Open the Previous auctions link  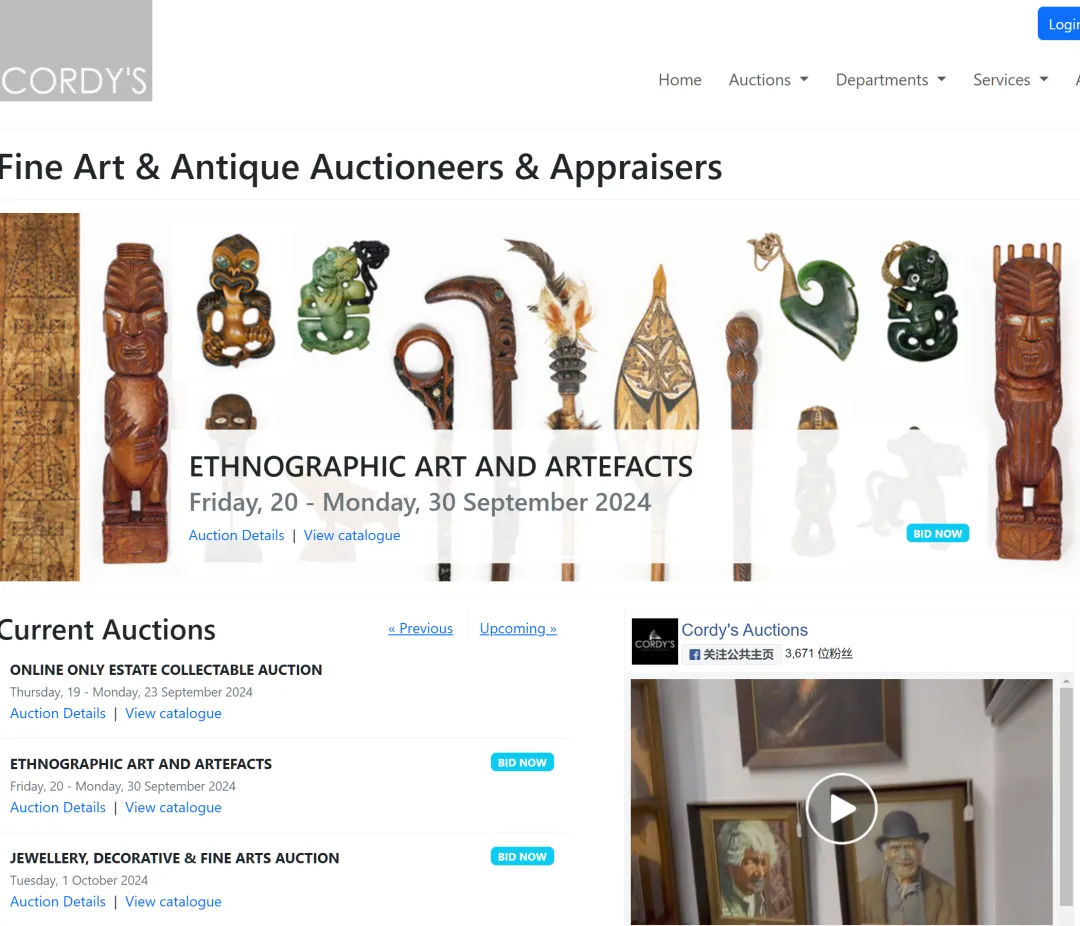click(420, 628)
